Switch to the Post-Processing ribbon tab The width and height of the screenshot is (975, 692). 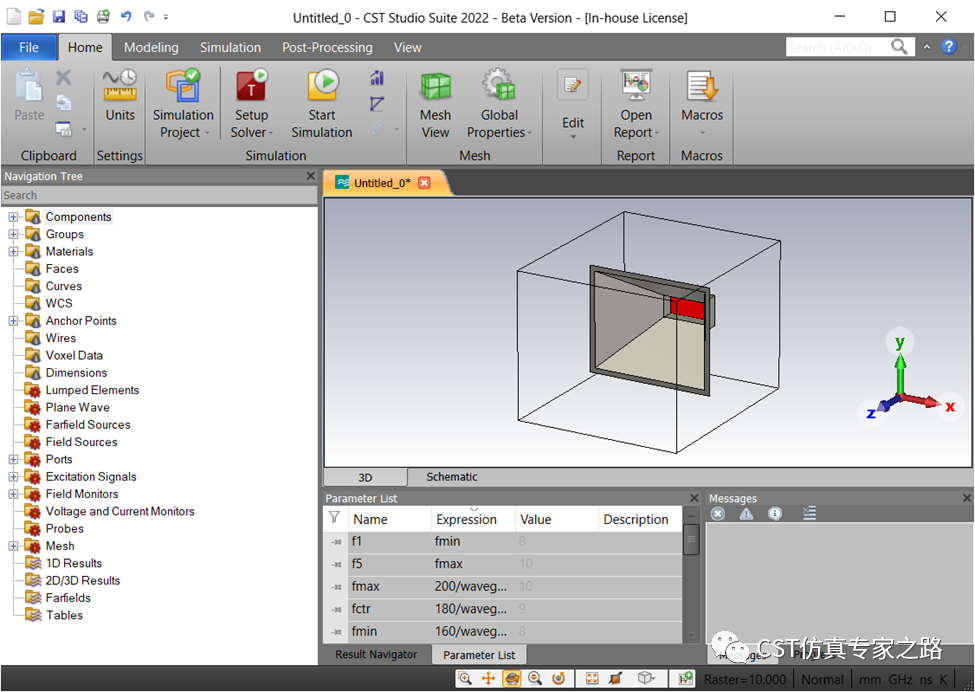pos(327,47)
